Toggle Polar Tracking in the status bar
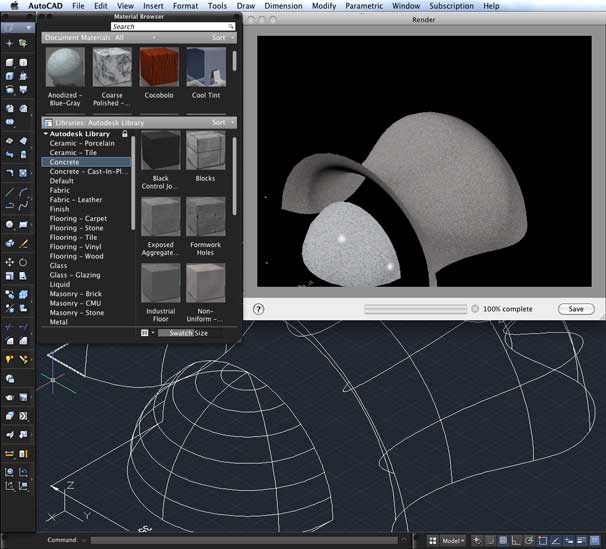This screenshot has width=606, height=549. point(529,541)
